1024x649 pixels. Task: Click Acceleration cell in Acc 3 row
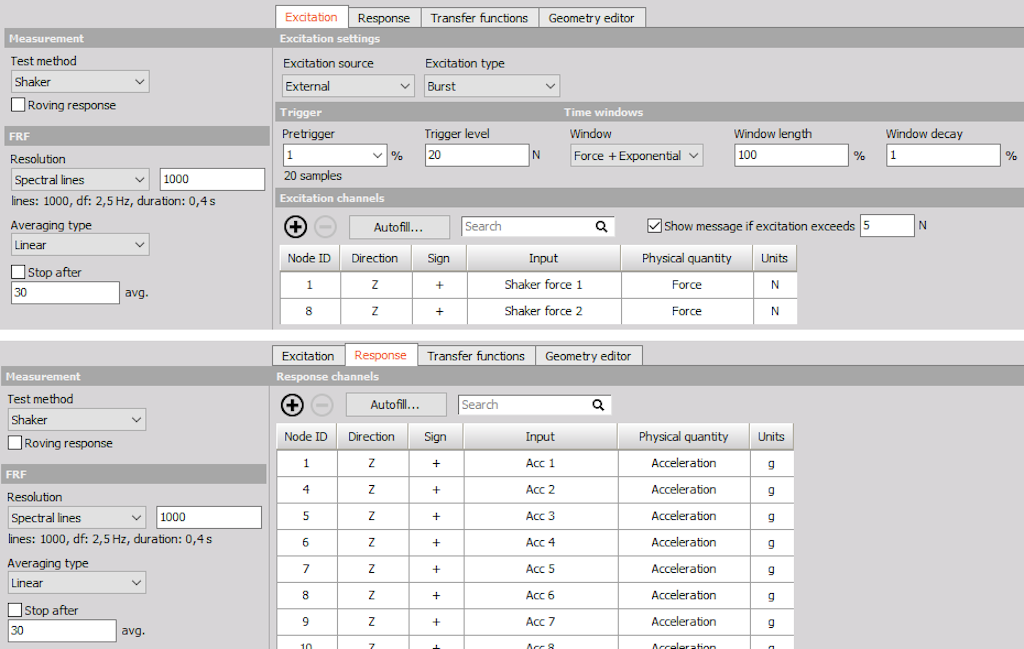click(683, 516)
